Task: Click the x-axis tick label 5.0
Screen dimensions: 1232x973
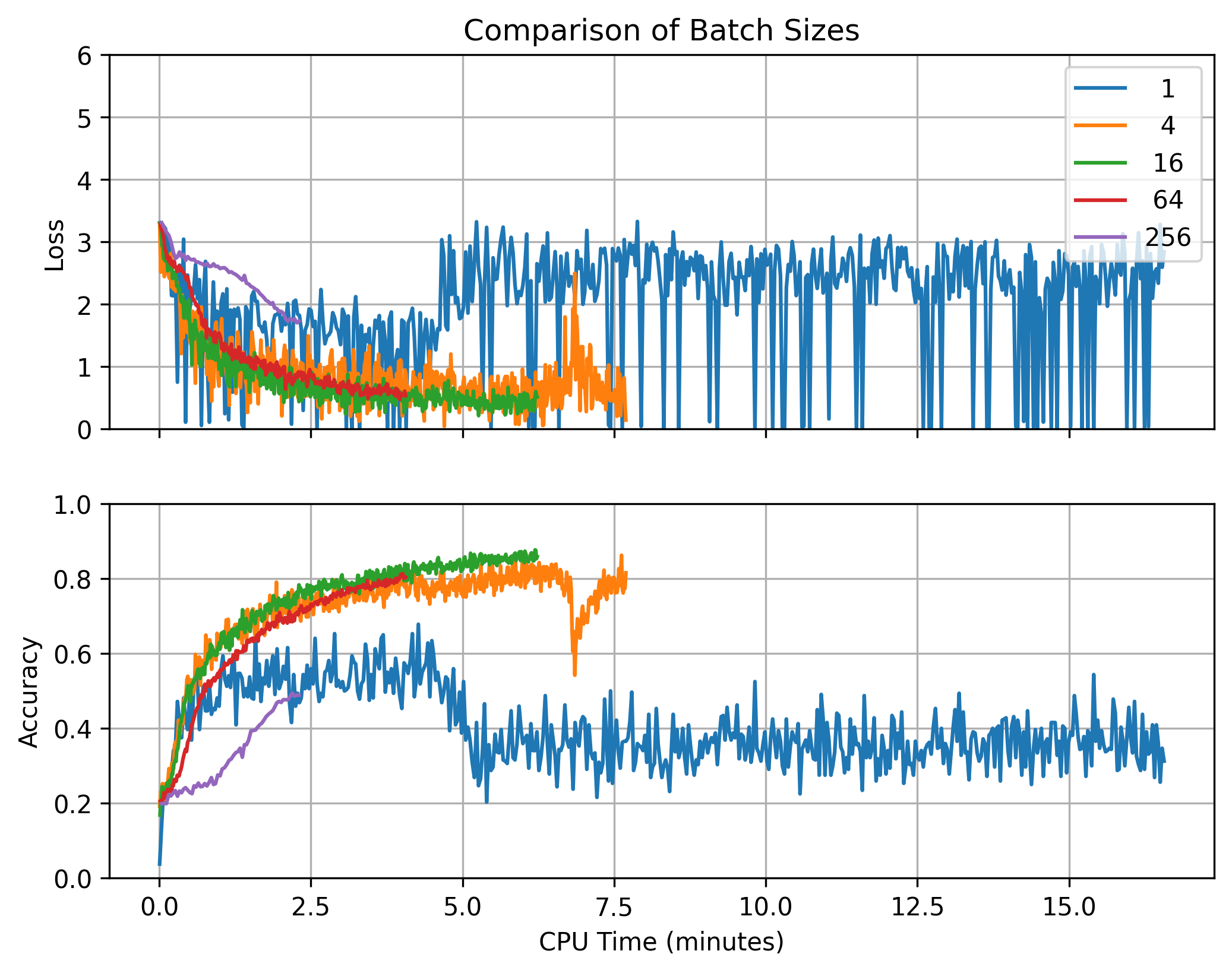Action: click(x=463, y=907)
